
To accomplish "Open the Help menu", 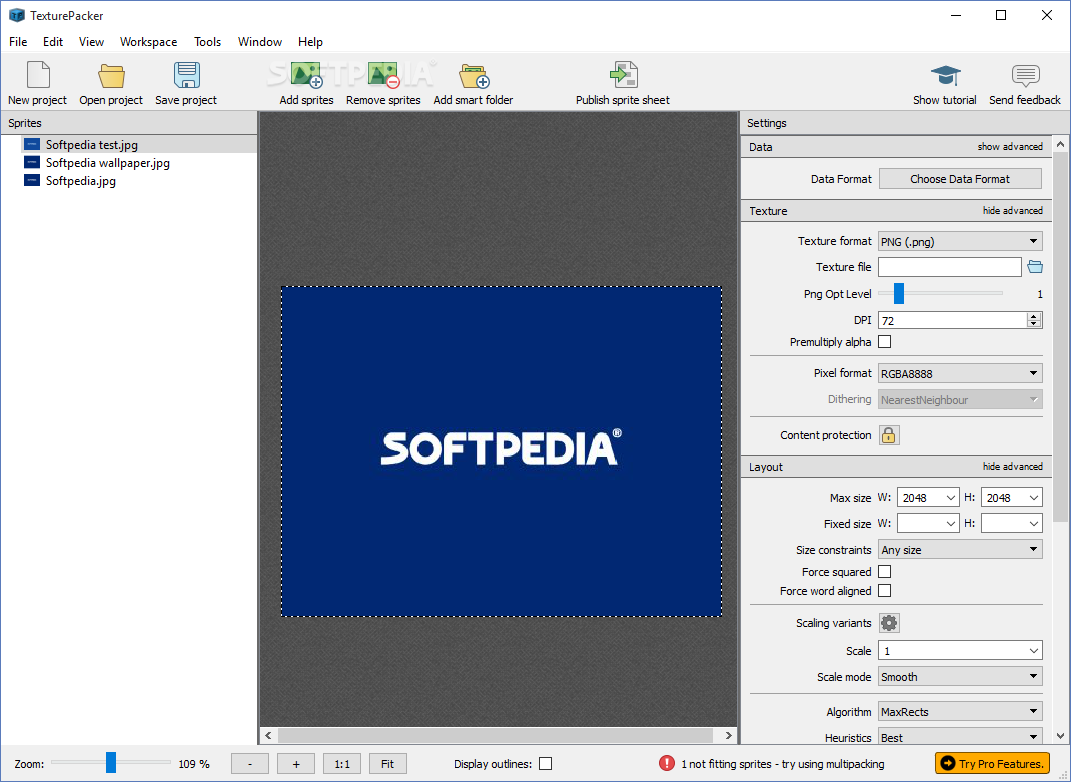I will click(x=310, y=42).
